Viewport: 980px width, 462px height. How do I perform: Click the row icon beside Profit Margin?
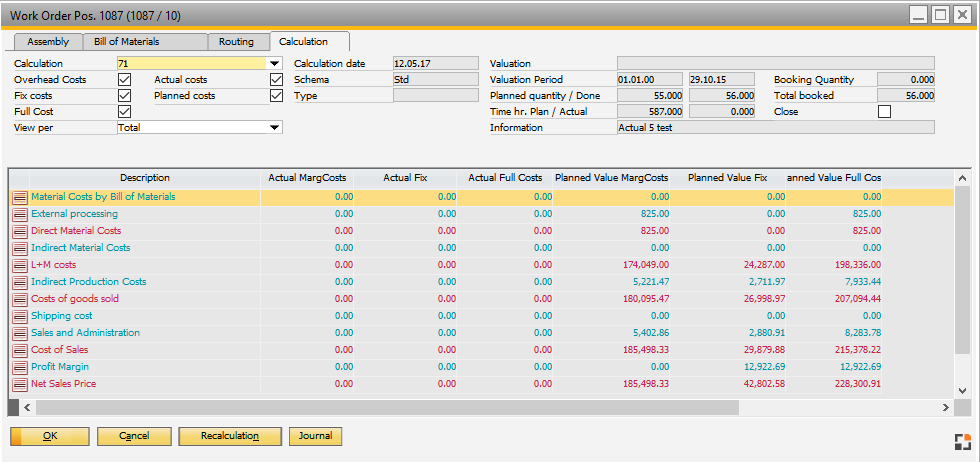[x=20, y=367]
